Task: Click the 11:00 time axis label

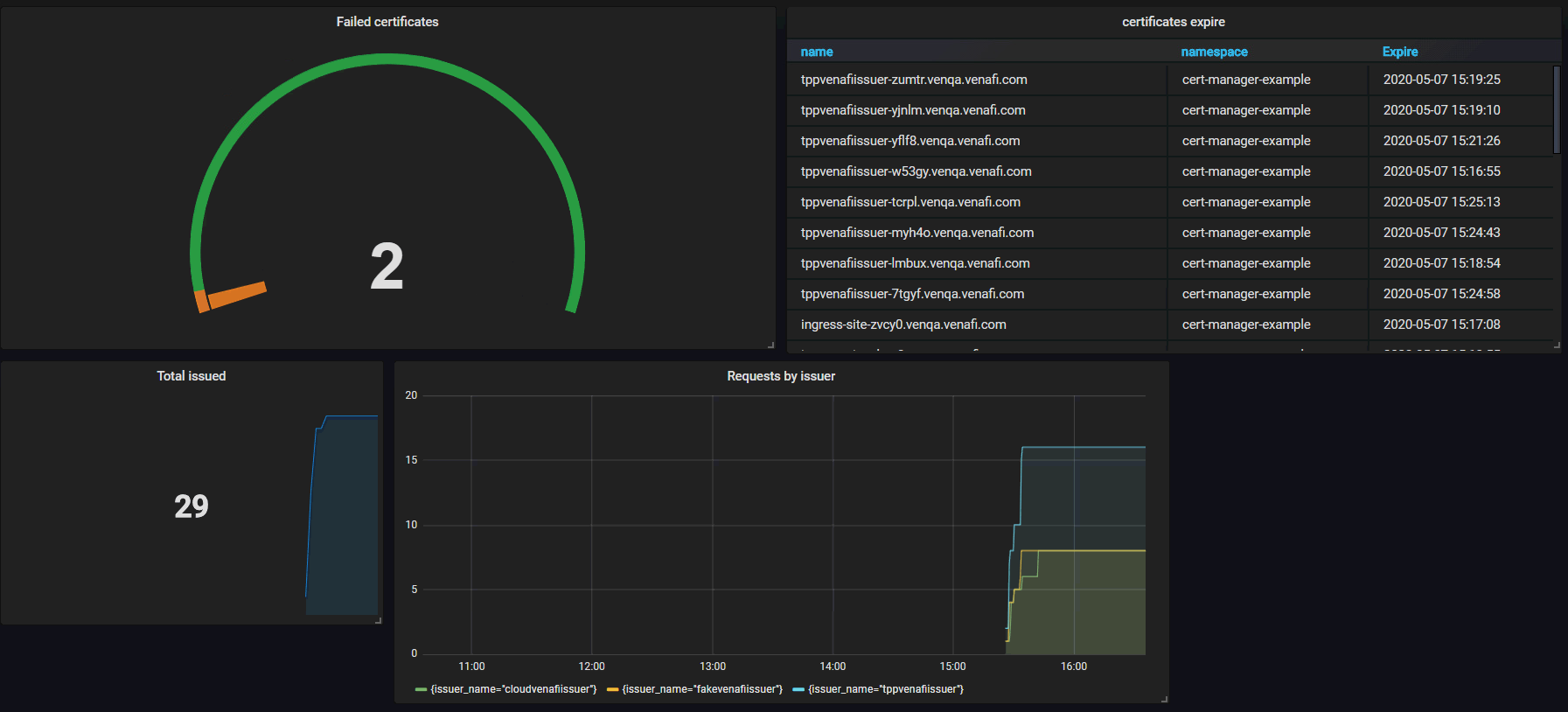Action: (x=471, y=667)
